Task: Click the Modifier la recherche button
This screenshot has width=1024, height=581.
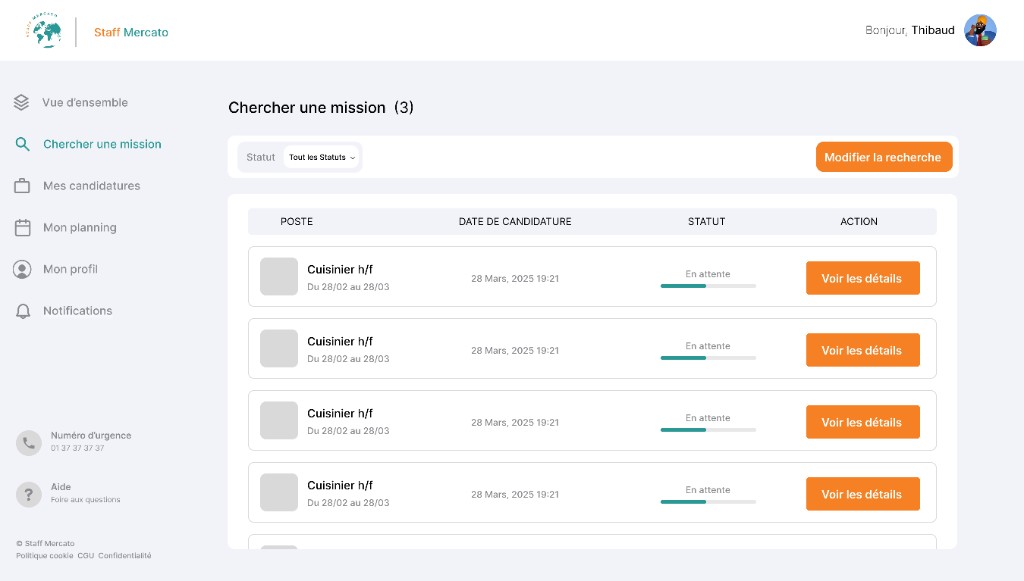Action: pos(884,157)
